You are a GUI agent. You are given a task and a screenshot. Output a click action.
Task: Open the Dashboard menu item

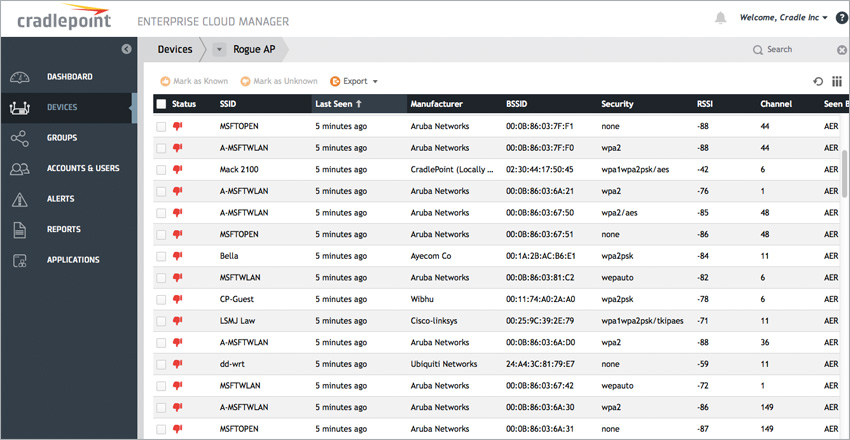coord(68,77)
